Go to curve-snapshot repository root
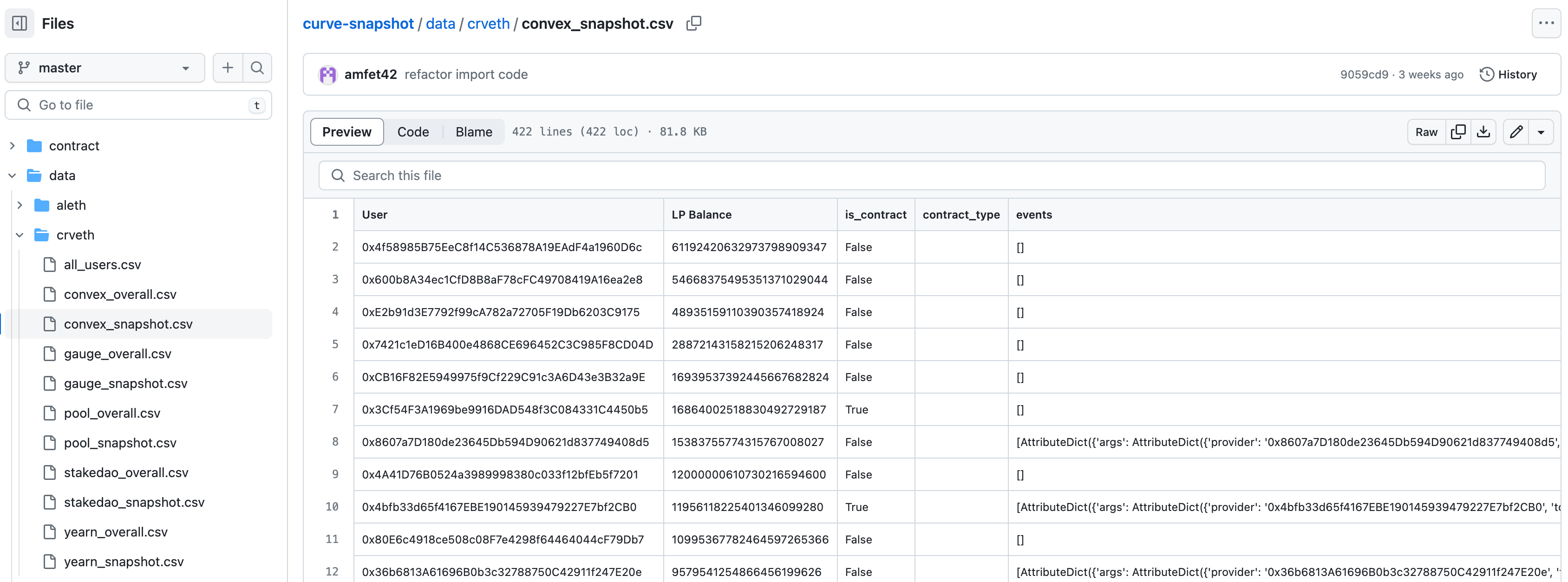This screenshot has height=582, width=1568. 358,24
